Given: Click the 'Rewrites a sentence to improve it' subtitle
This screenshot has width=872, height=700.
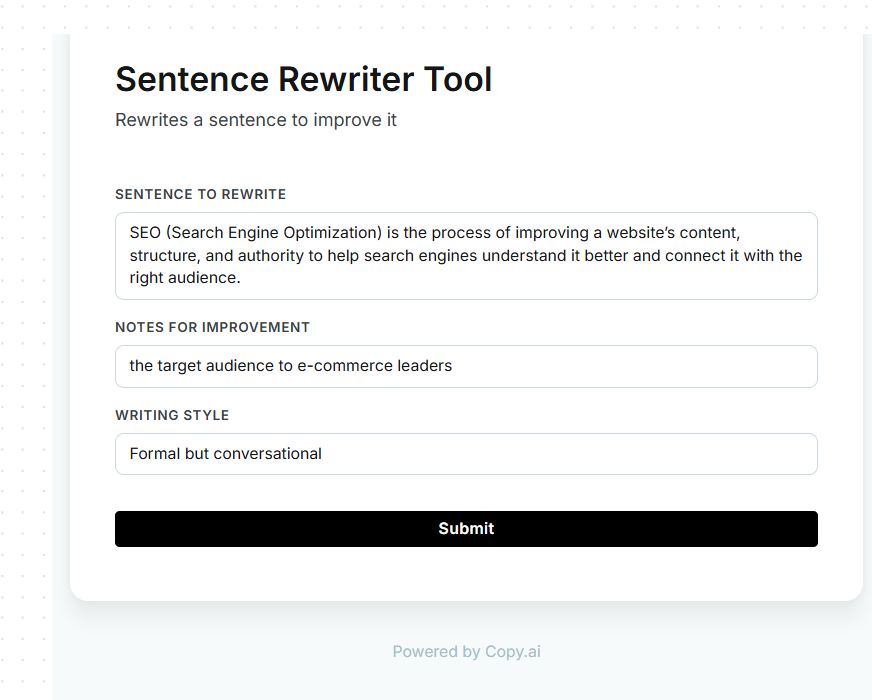Looking at the screenshot, I should (256, 120).
